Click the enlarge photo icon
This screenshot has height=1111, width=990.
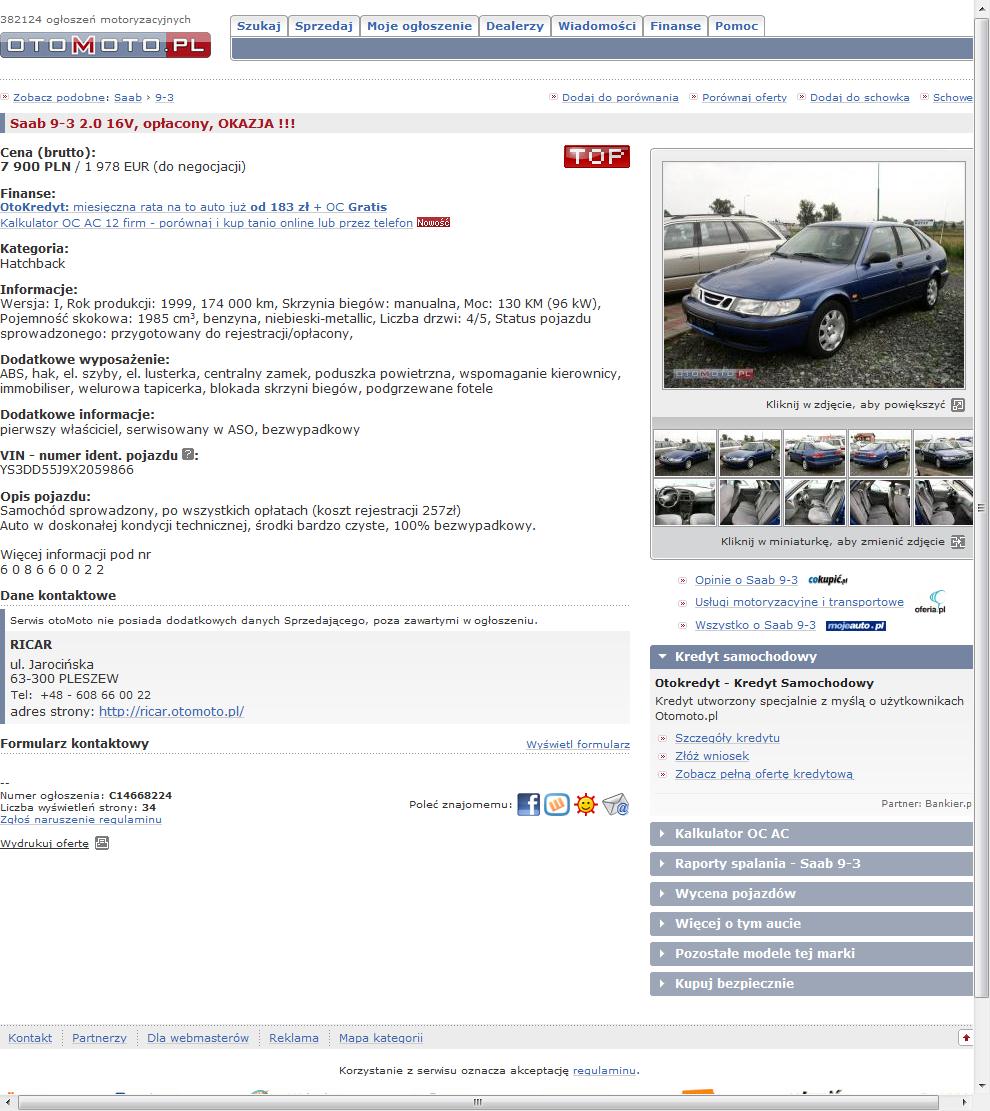tap(957, 405)
